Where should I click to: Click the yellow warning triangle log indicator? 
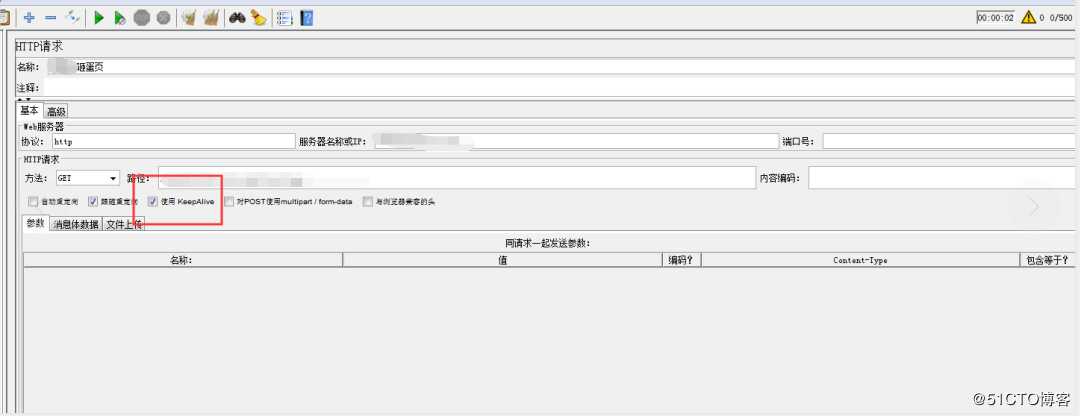click(x=1028, y=17)
